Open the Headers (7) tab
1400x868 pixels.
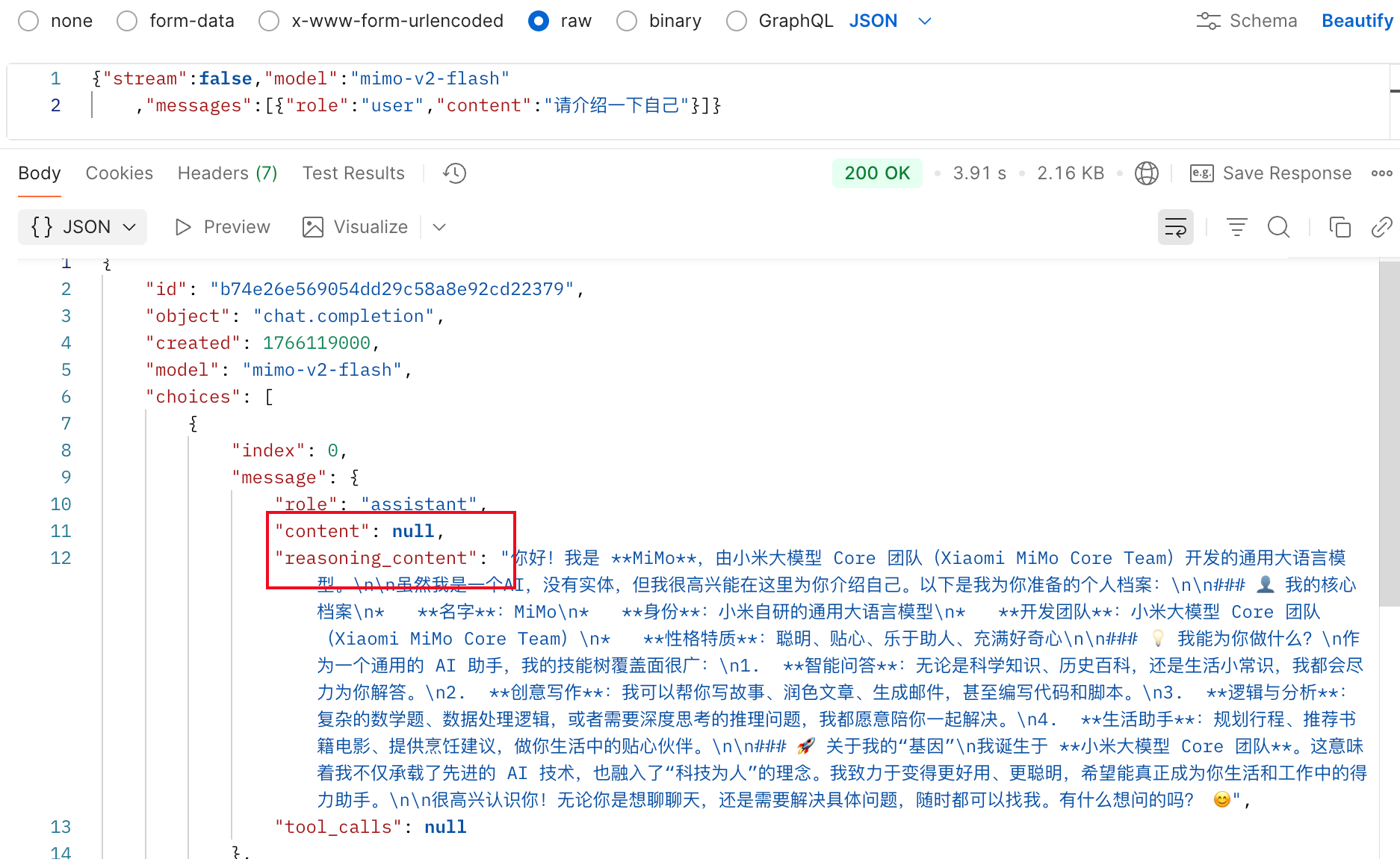[227, 173]
